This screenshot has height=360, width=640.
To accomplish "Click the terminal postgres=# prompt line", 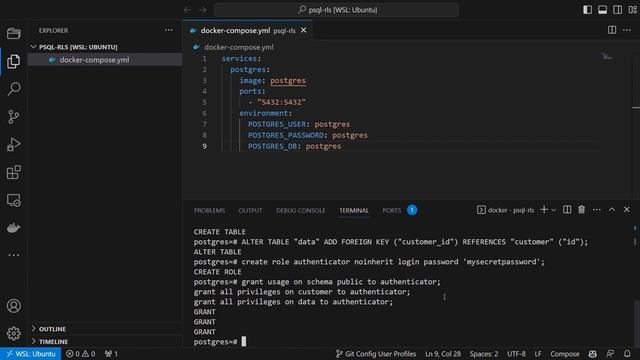I will [x=220, y=342].
